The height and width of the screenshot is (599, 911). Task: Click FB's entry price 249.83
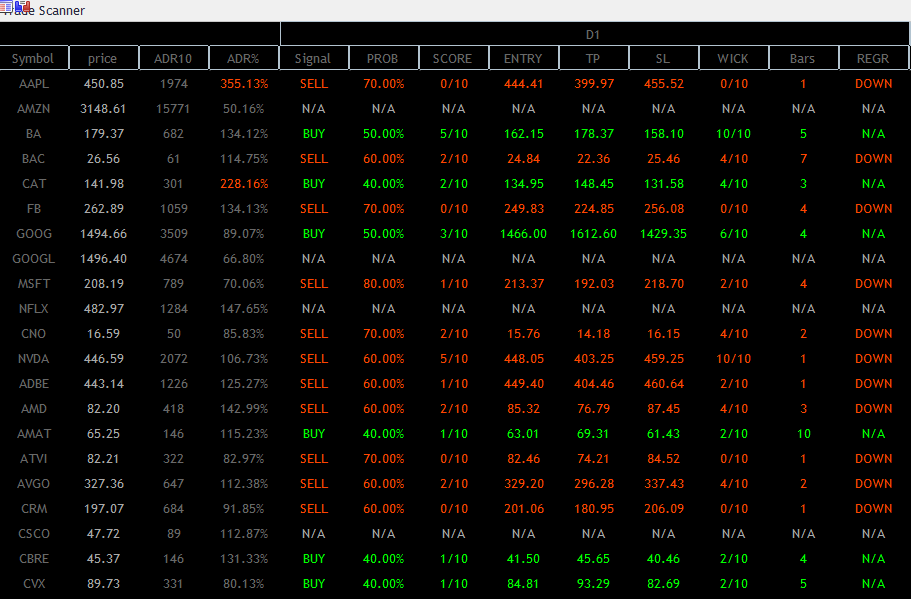[523, 209]
